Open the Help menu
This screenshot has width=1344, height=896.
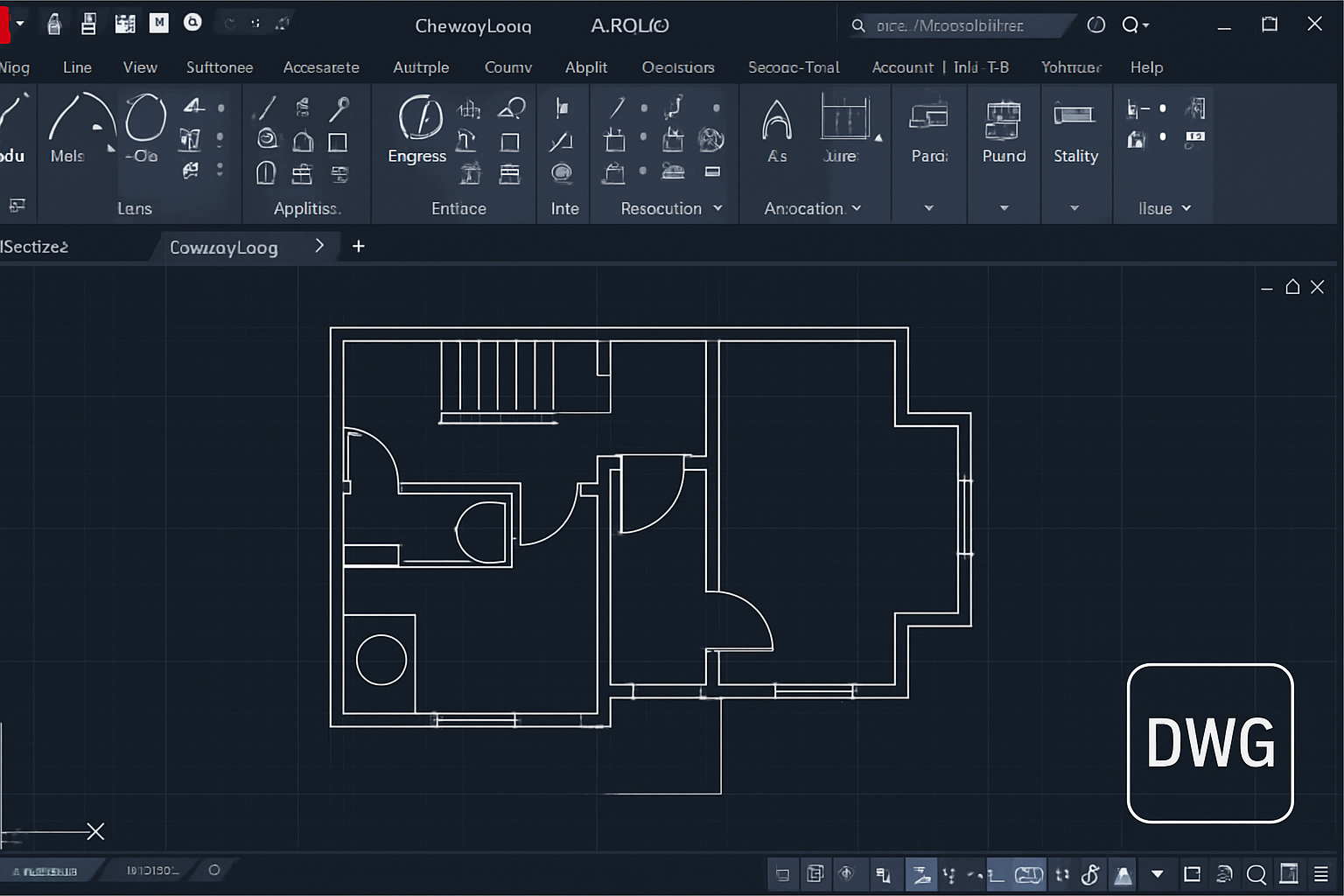[1146, 67]
